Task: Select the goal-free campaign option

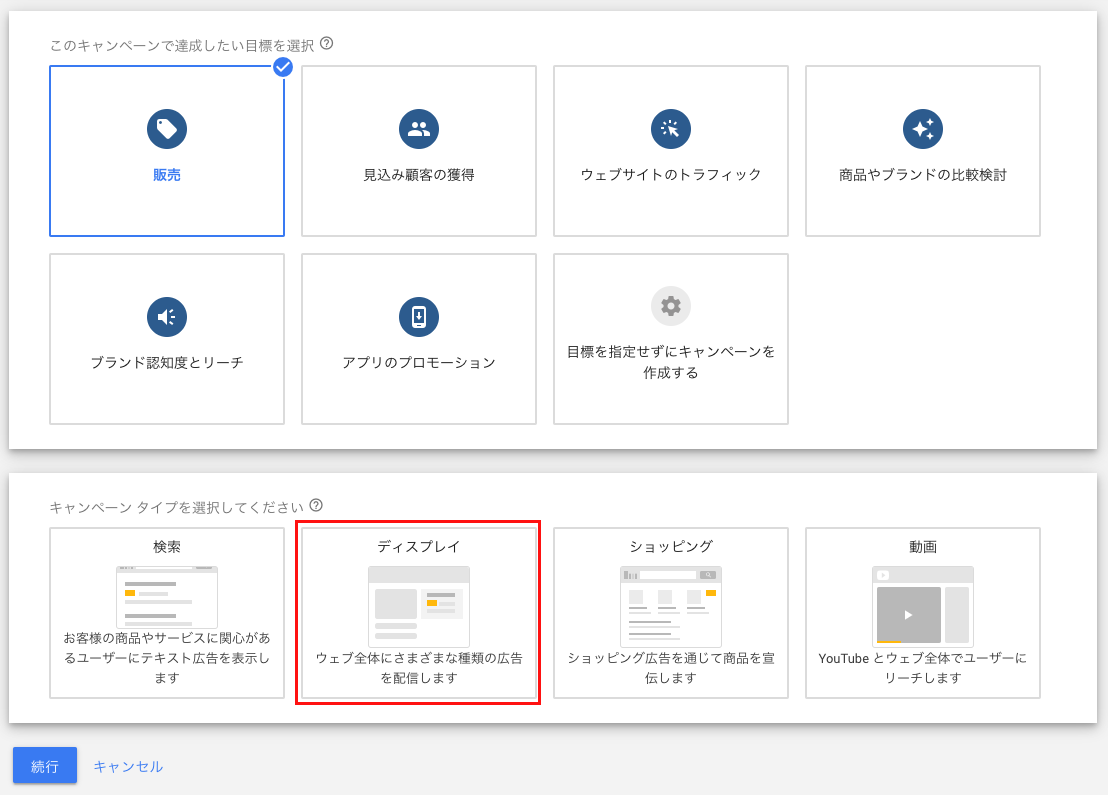Action: point(670,338)
